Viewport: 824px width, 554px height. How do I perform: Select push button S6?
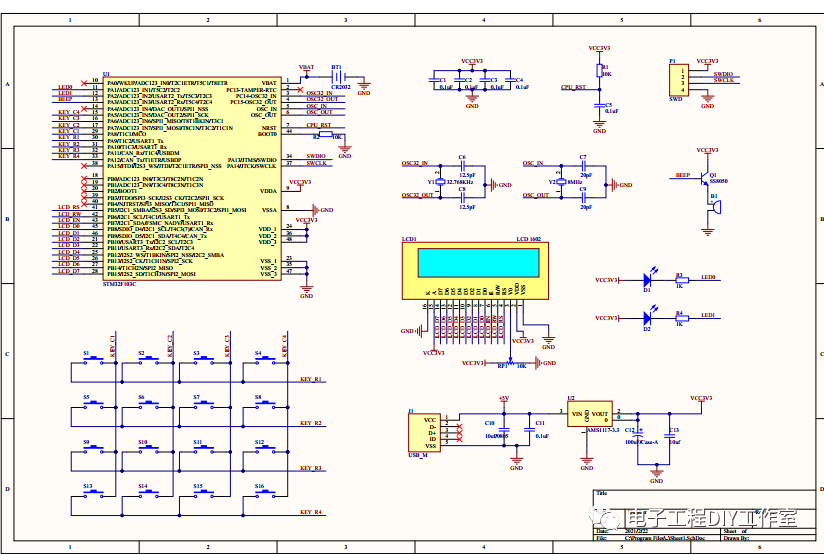click(149, 403)
